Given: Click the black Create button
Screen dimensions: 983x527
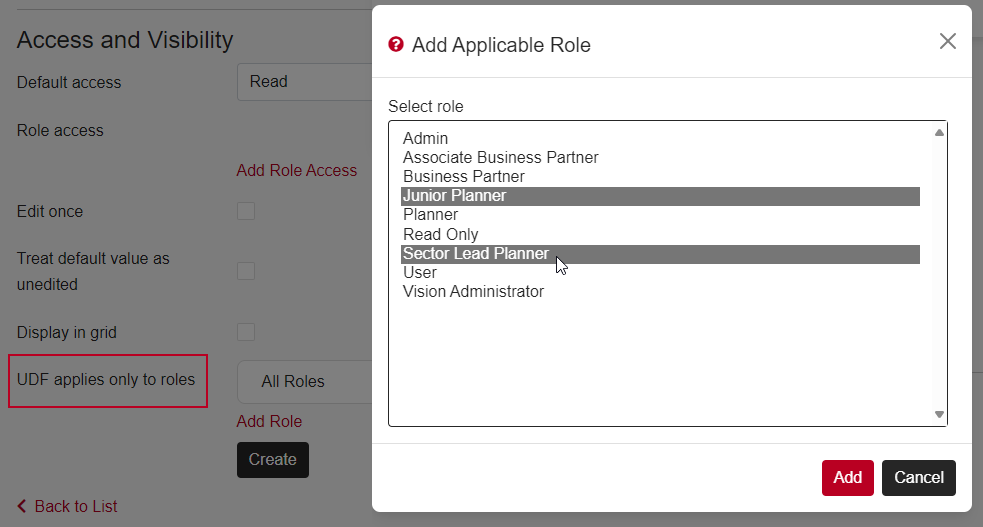Looking at the screenshot, I should coord(273,460).
